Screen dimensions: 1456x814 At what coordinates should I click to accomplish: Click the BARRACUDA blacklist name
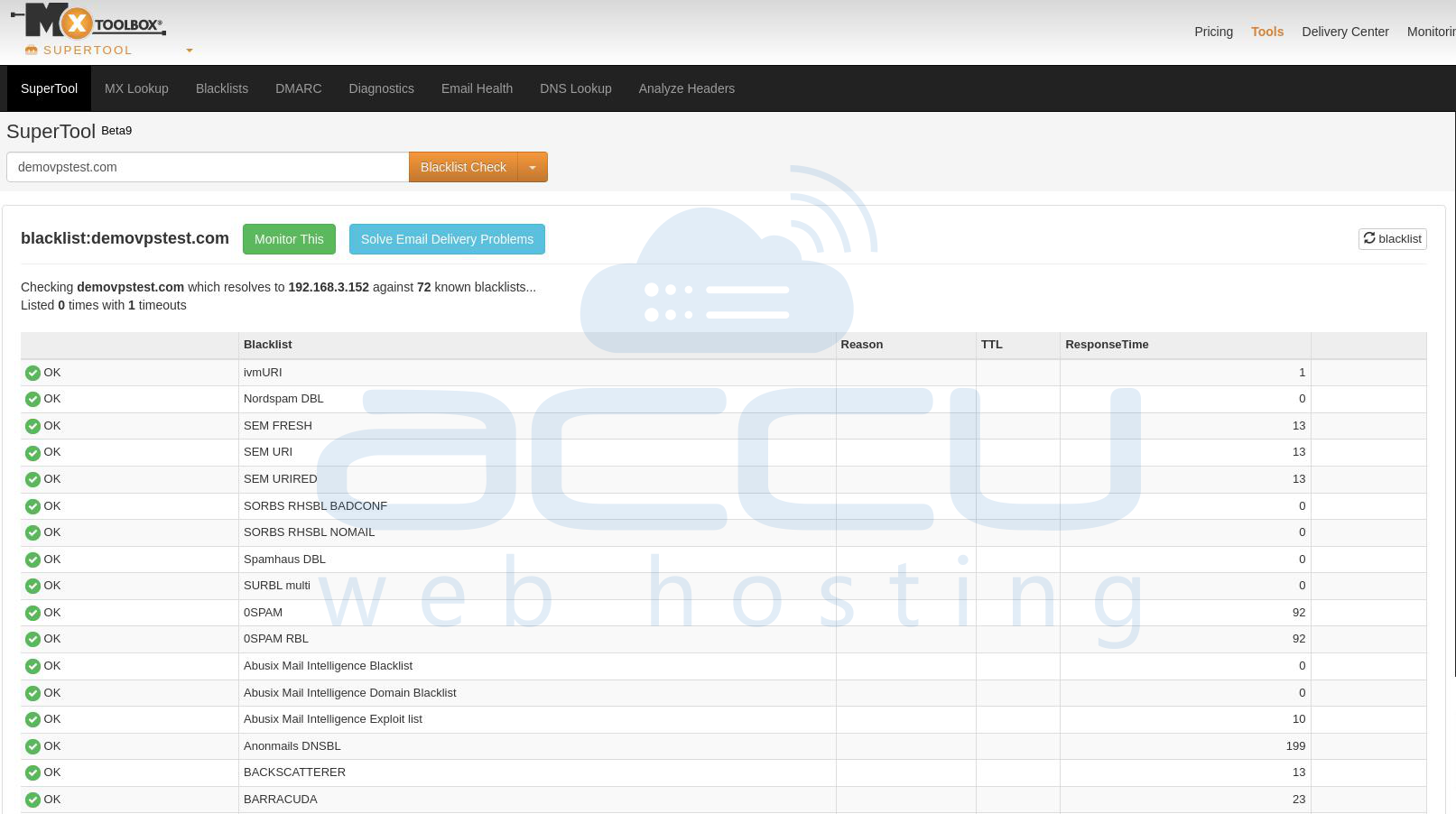(281, 799)
